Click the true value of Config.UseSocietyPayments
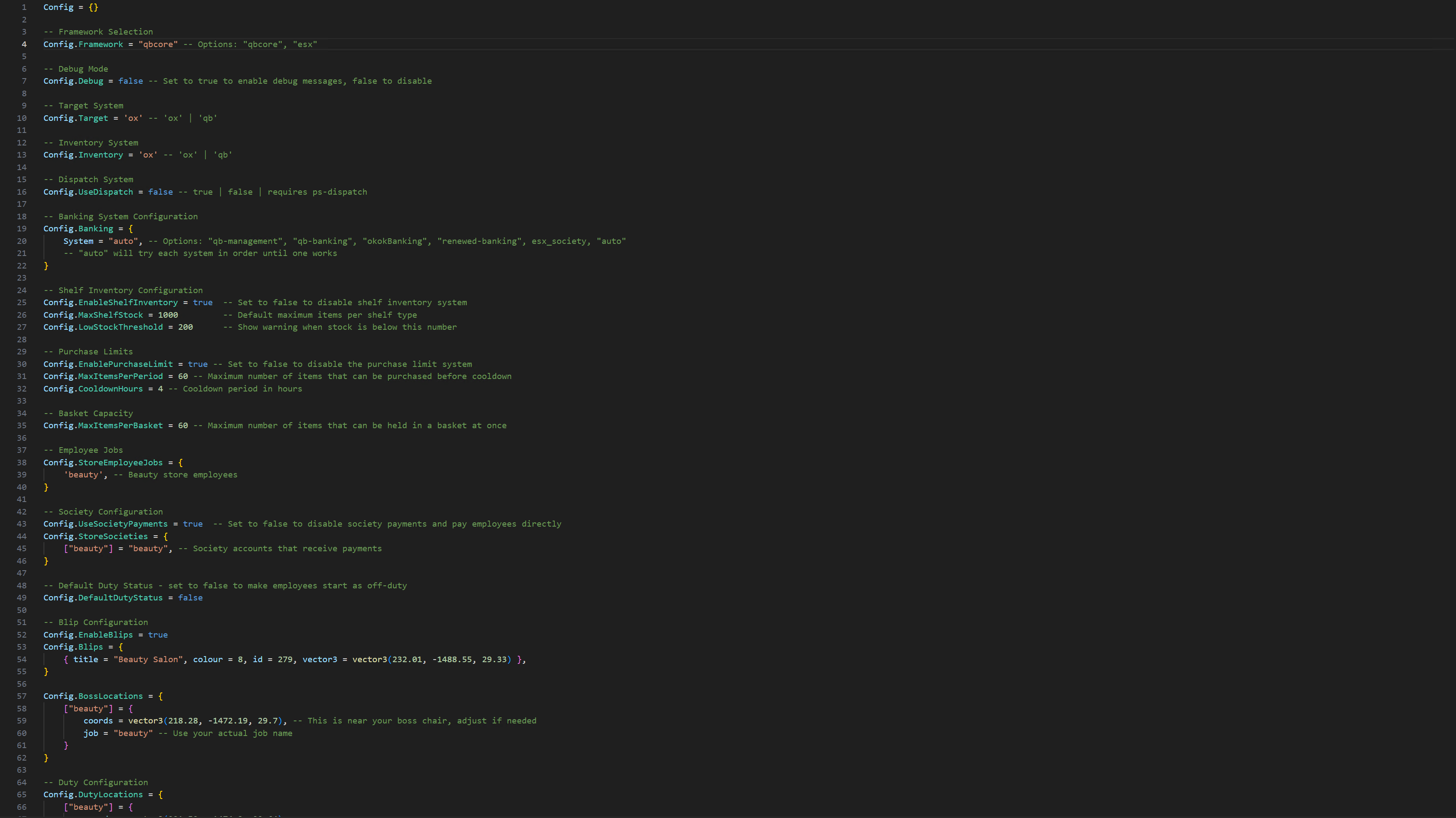1456x818 pixels. [x=193, y=524]
